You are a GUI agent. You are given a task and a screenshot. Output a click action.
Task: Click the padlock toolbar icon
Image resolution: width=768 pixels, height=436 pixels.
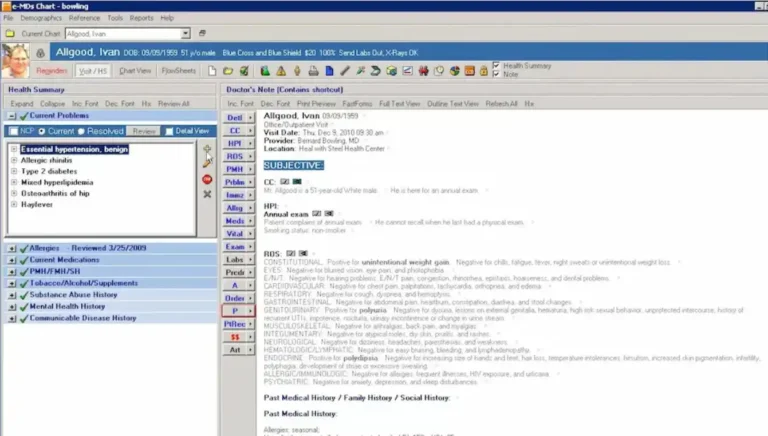tap(483, 71)
